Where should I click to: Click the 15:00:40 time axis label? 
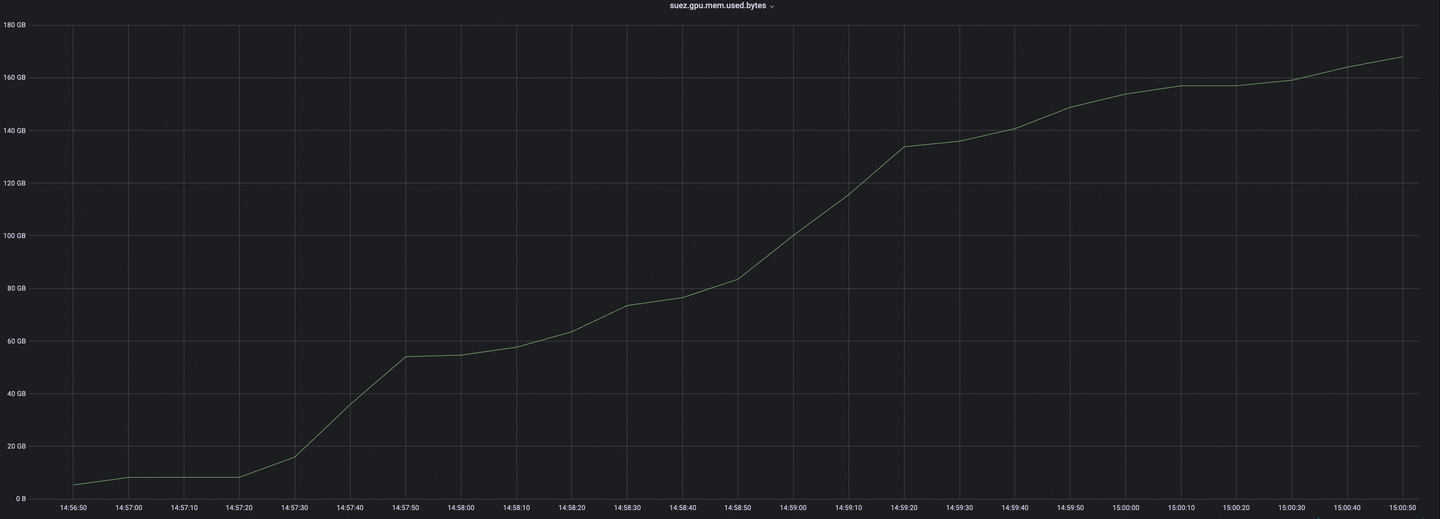pyautogui.click(x=1347, y=508)
